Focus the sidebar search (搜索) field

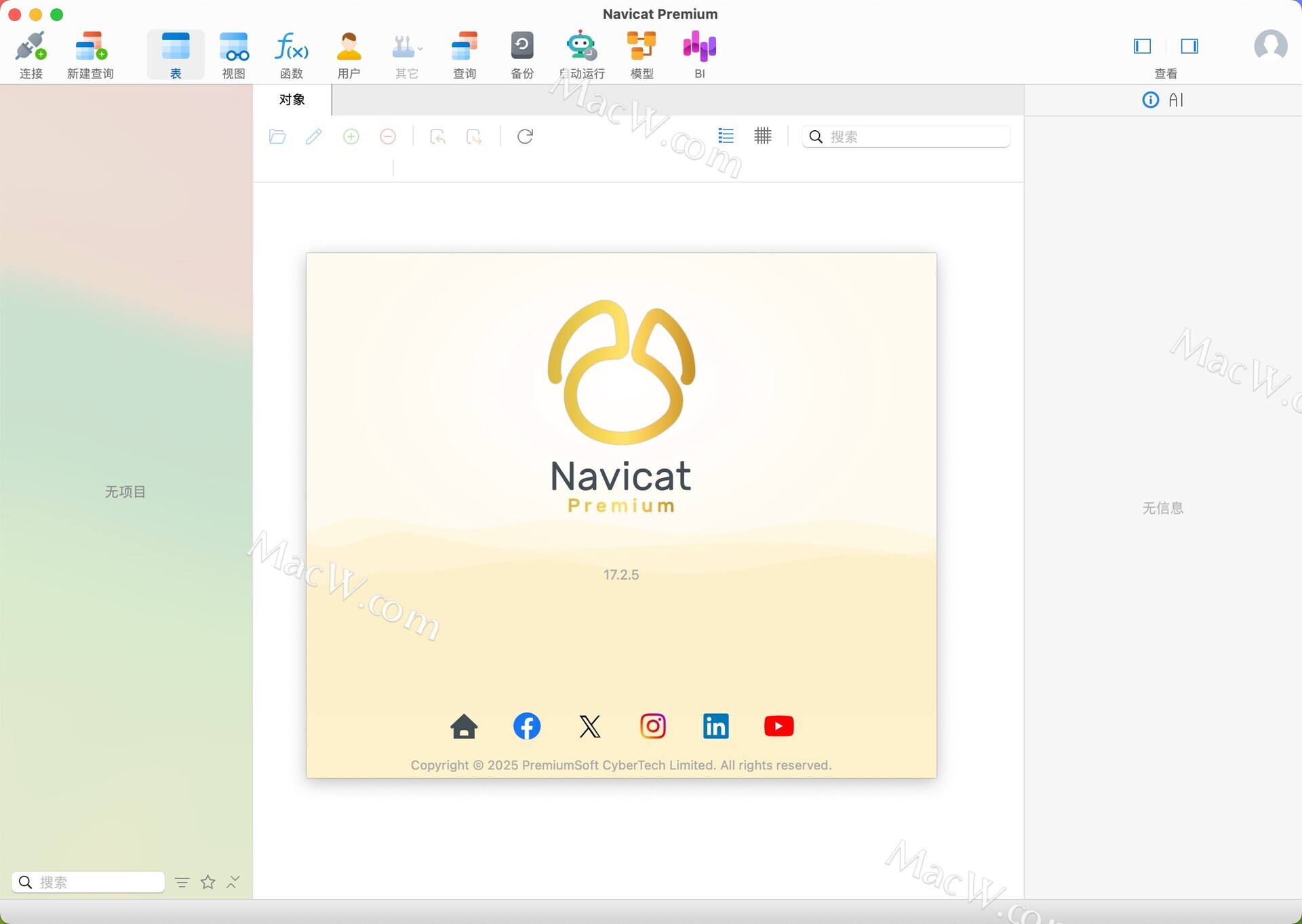(88, 882)
